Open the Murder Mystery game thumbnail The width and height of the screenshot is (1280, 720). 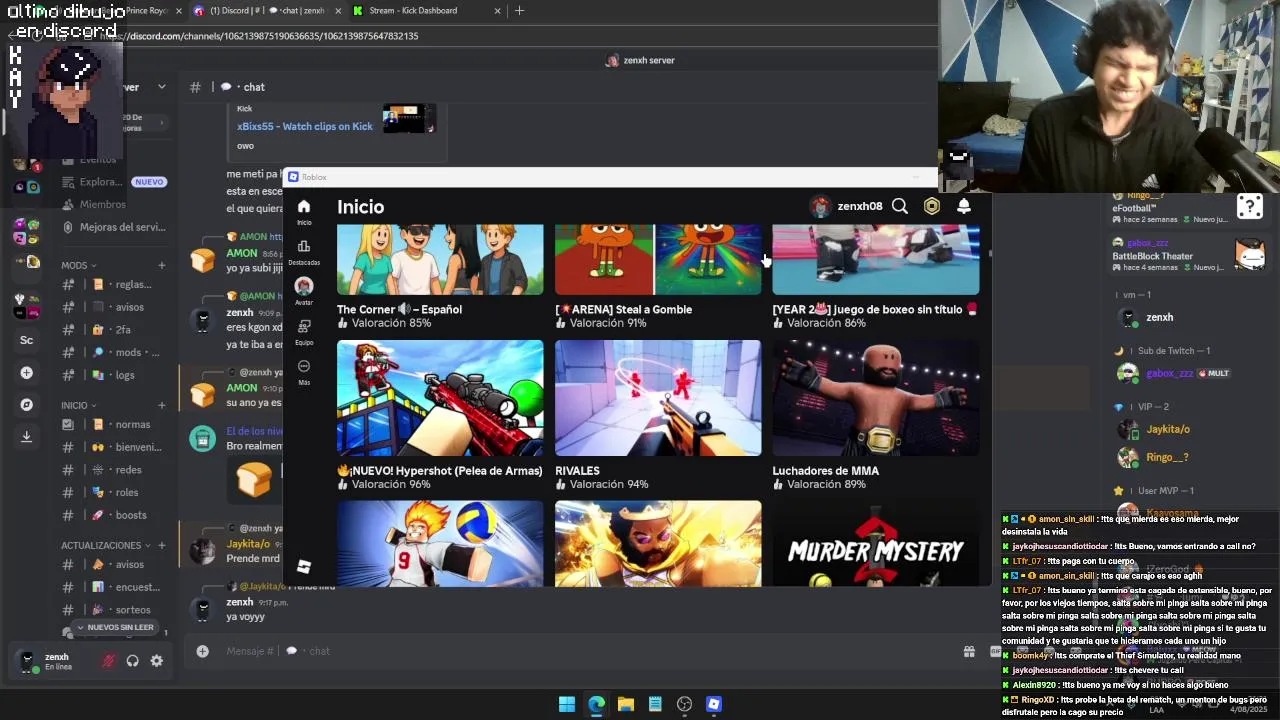876,544
